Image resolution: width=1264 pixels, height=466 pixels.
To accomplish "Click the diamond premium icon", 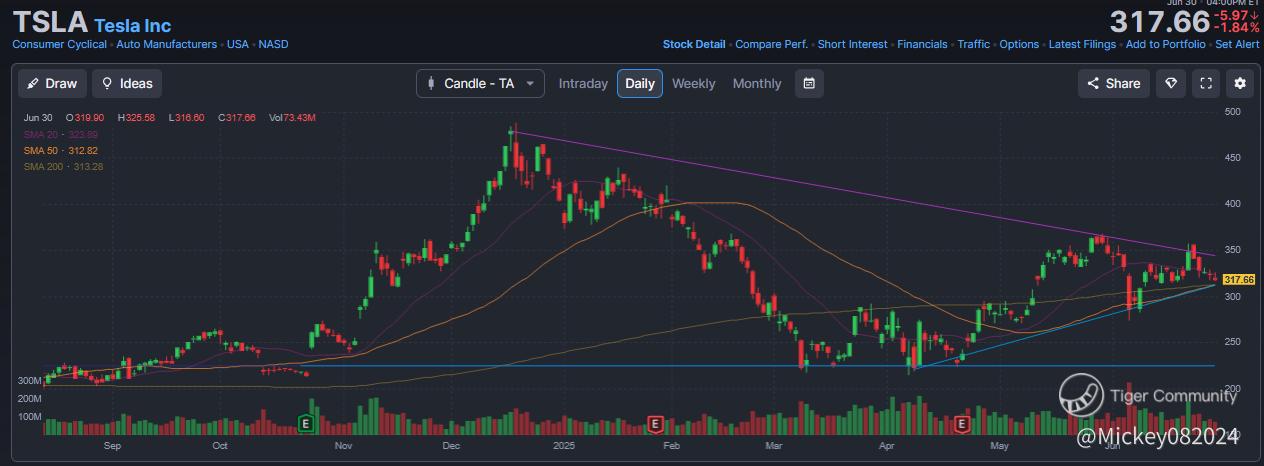I will click(1171, 84).
